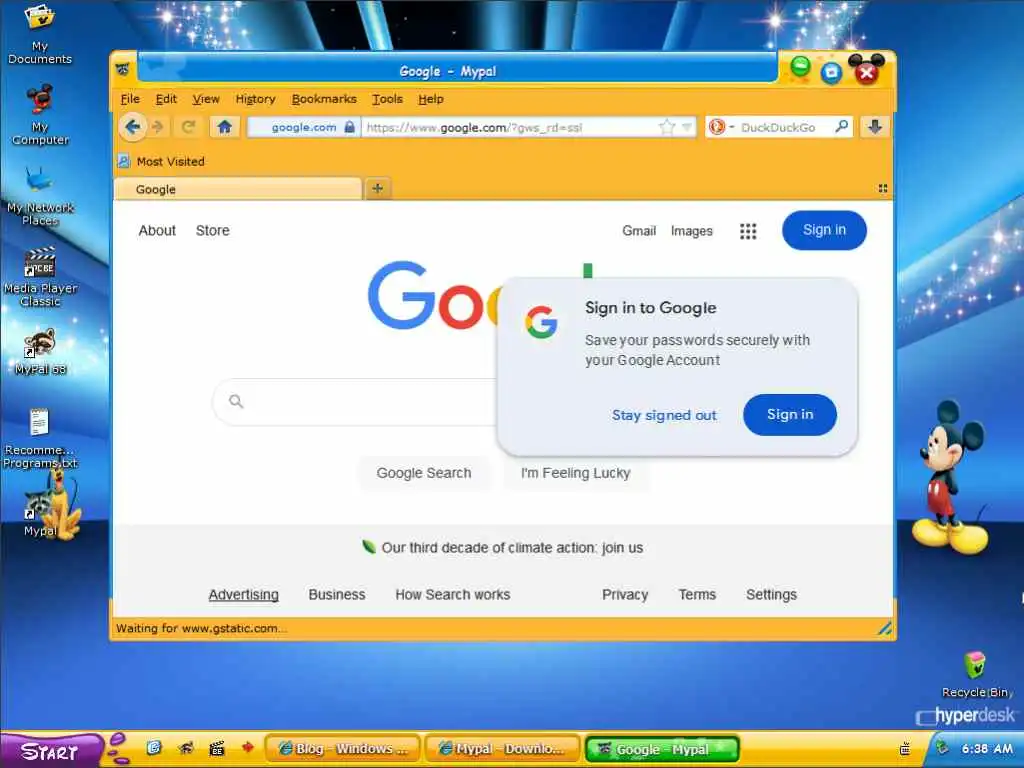Open the URL history dropdown arrow
The height and width of the screenshot is (768, 1024).
point(686,127)
